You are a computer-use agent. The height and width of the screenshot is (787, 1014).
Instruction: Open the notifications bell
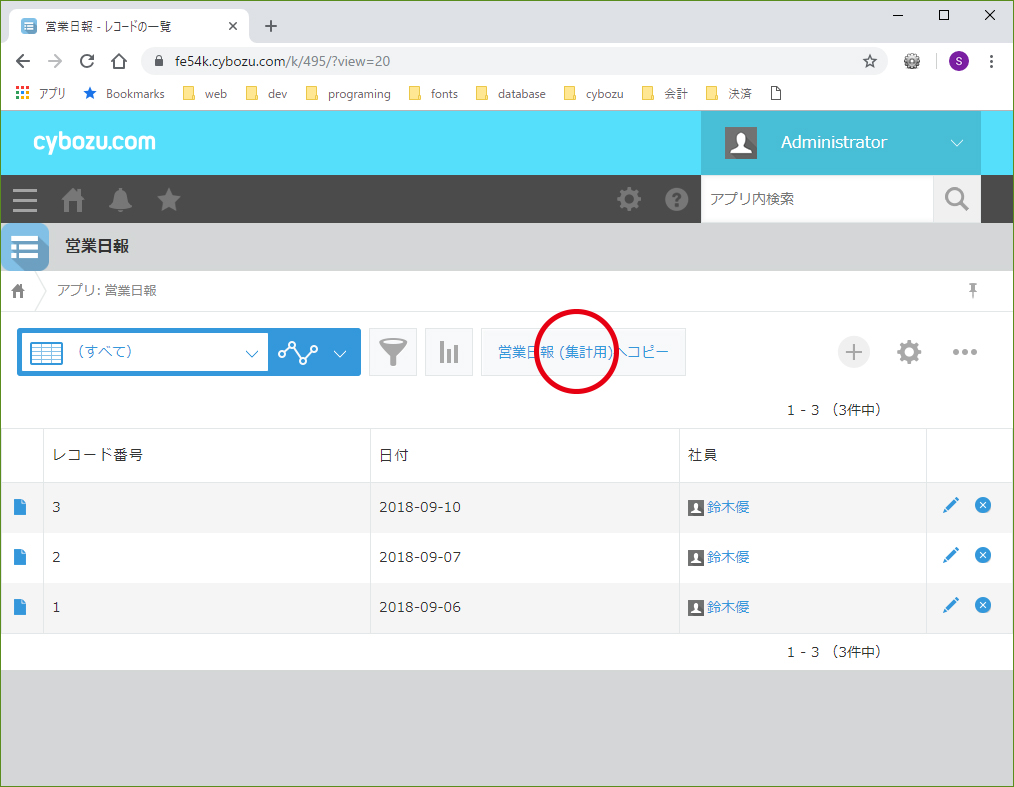(120, 200)
